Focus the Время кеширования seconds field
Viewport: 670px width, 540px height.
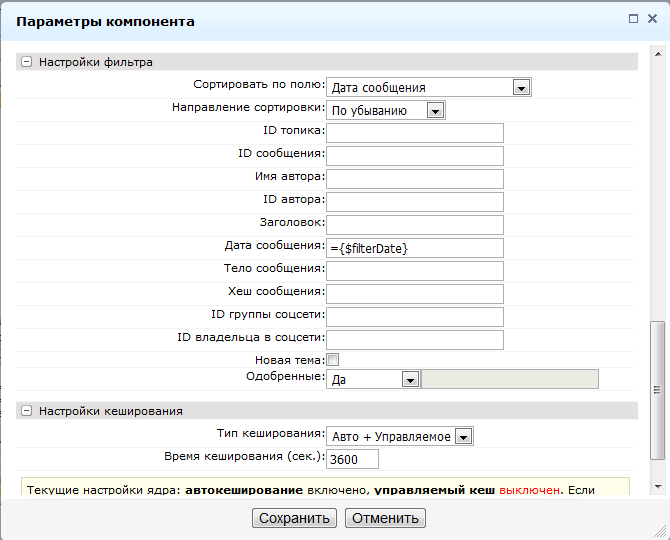click(352, 459)
